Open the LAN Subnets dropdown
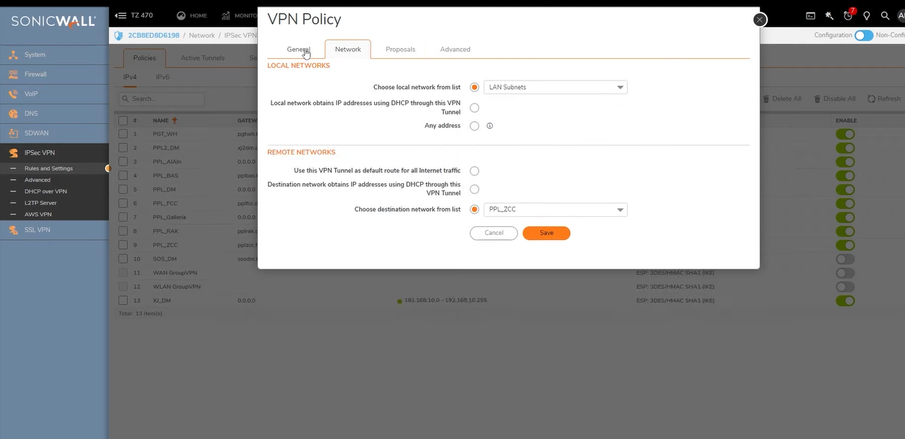The width and height of the screenshot is (905, 439). tap(555, 87)
